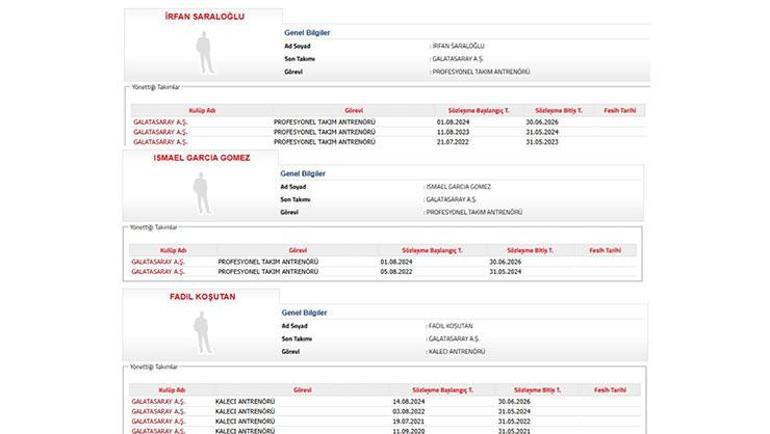
Task: Click Galatasaray A.Ş. link dated 05.08.2022
Action: point(158,271)
